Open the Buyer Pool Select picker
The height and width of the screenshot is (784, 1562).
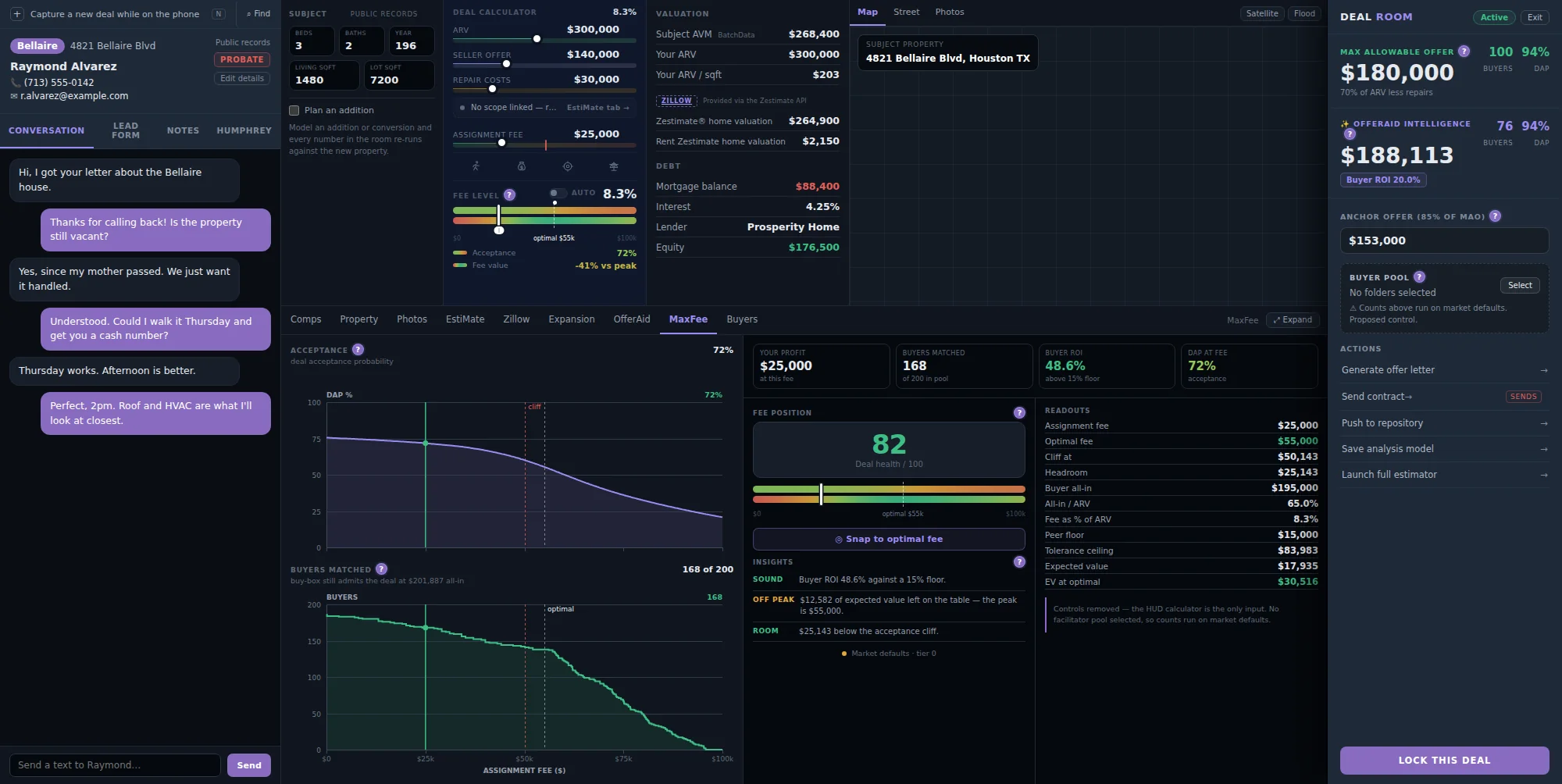coord(1520,286)
